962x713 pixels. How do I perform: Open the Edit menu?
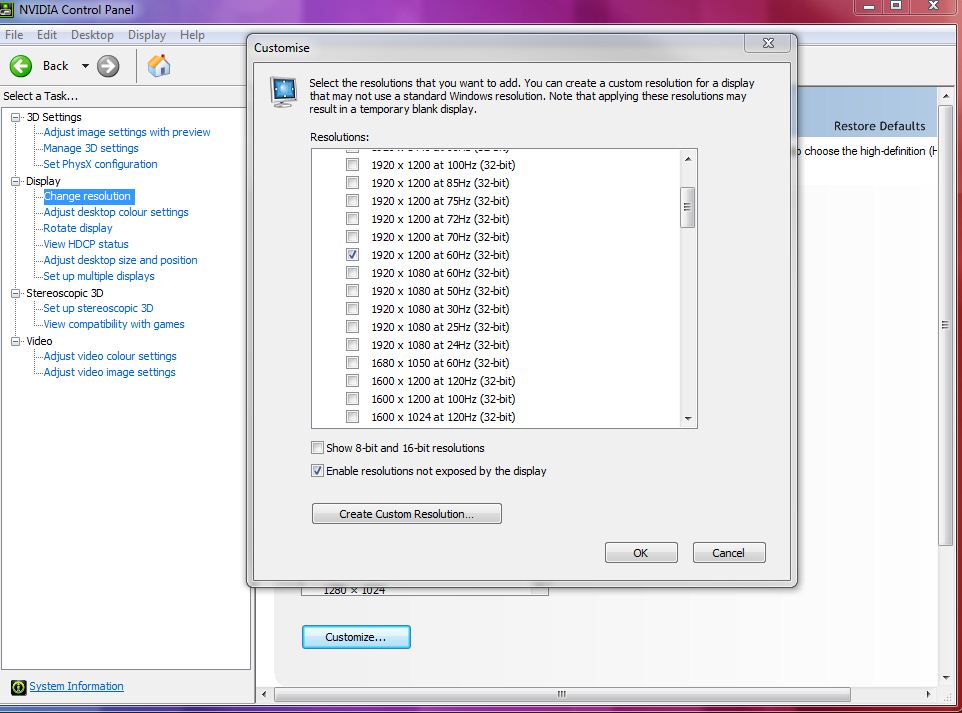pyautogui.click(x=47, y=35)
